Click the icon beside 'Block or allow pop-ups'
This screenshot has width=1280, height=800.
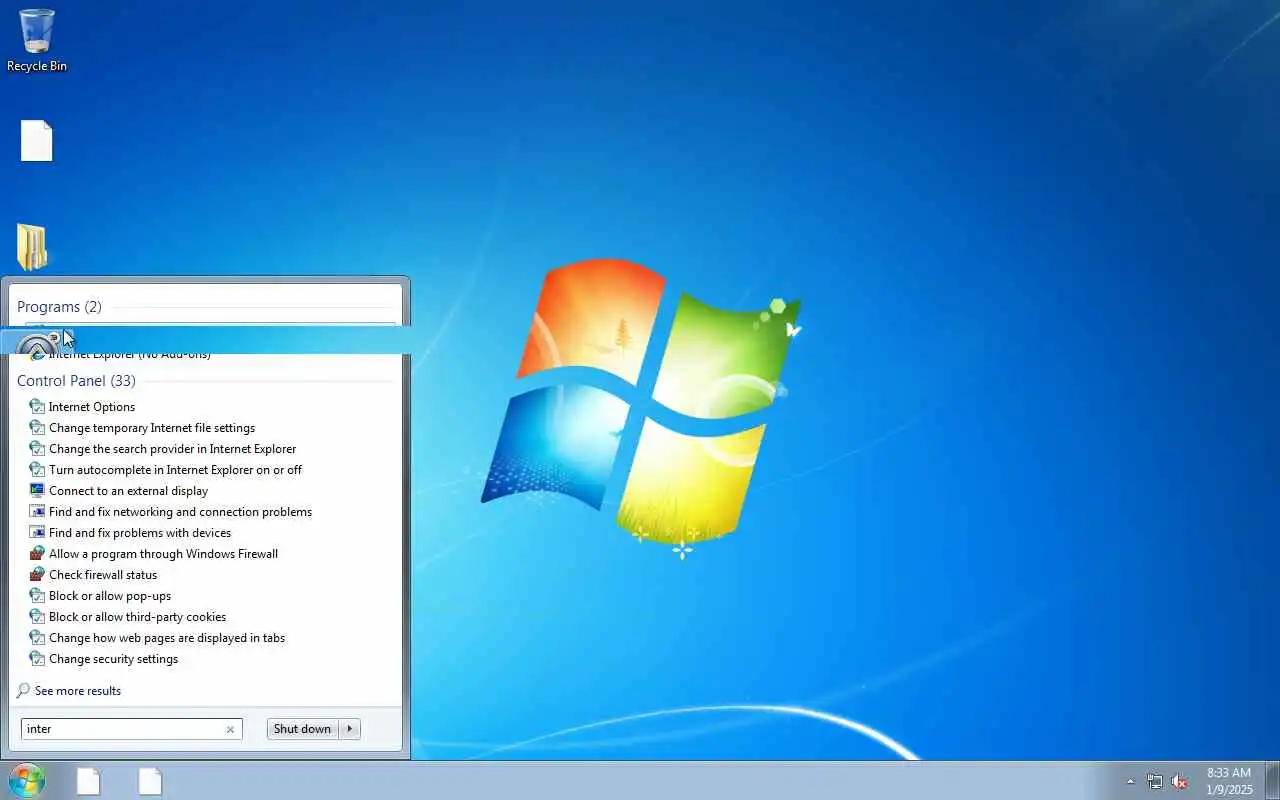coord(37,596)
